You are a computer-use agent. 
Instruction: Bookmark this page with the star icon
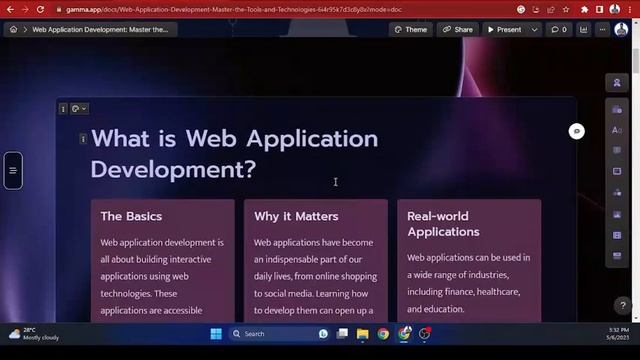[566, 9]
